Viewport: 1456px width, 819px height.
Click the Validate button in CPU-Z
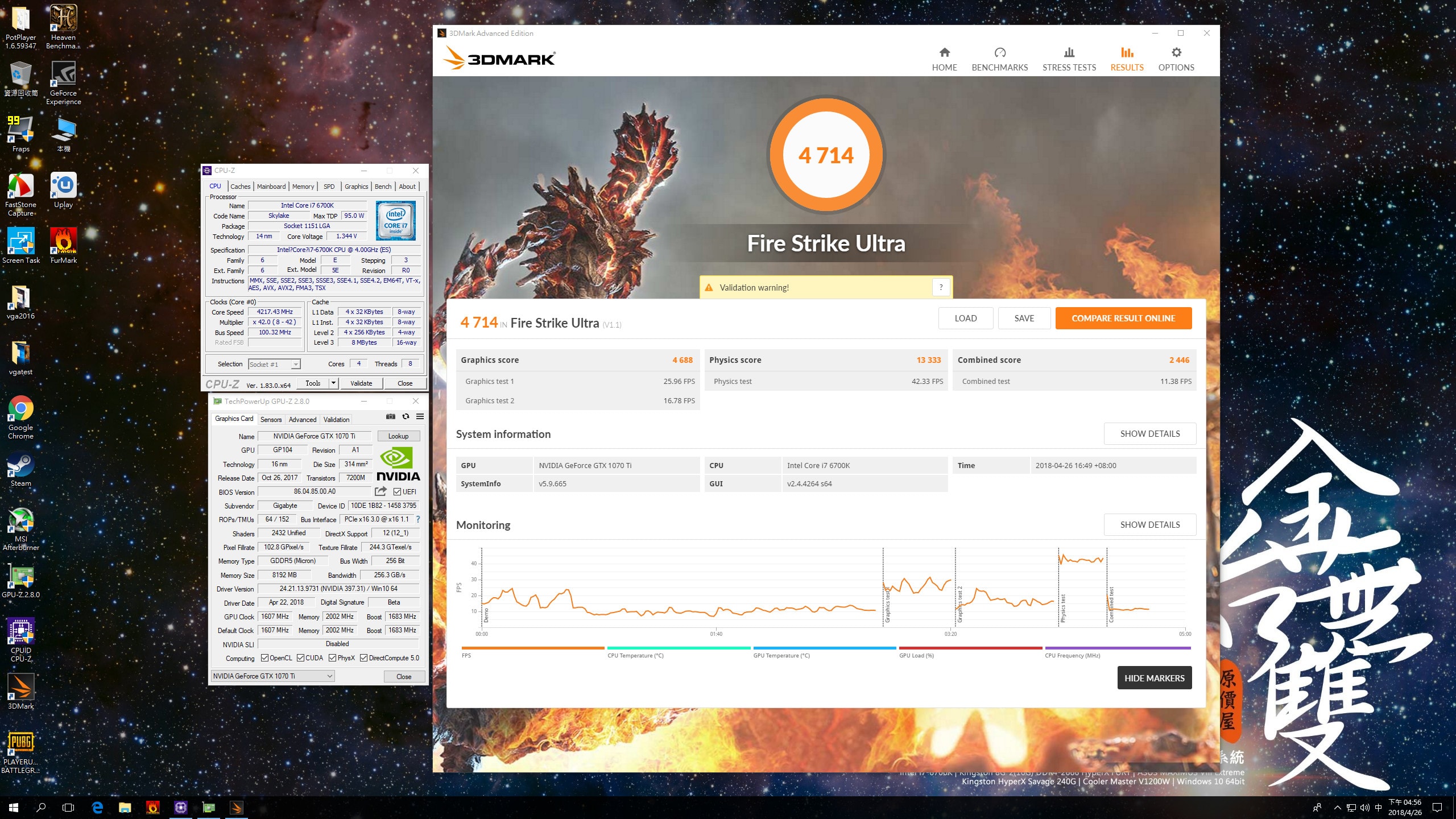pos(361,383)
